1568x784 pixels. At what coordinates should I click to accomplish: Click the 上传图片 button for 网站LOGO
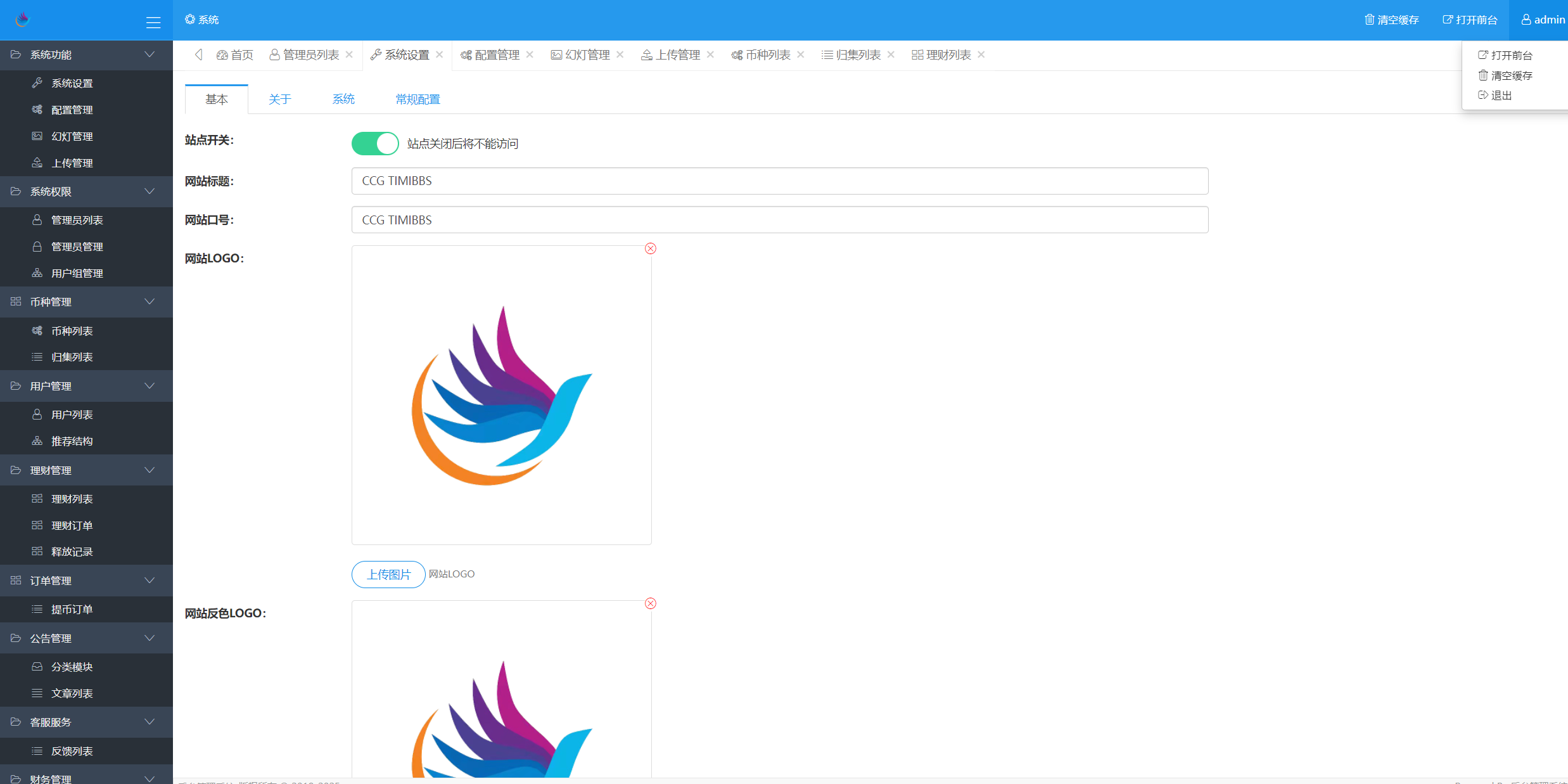[388, 574]
